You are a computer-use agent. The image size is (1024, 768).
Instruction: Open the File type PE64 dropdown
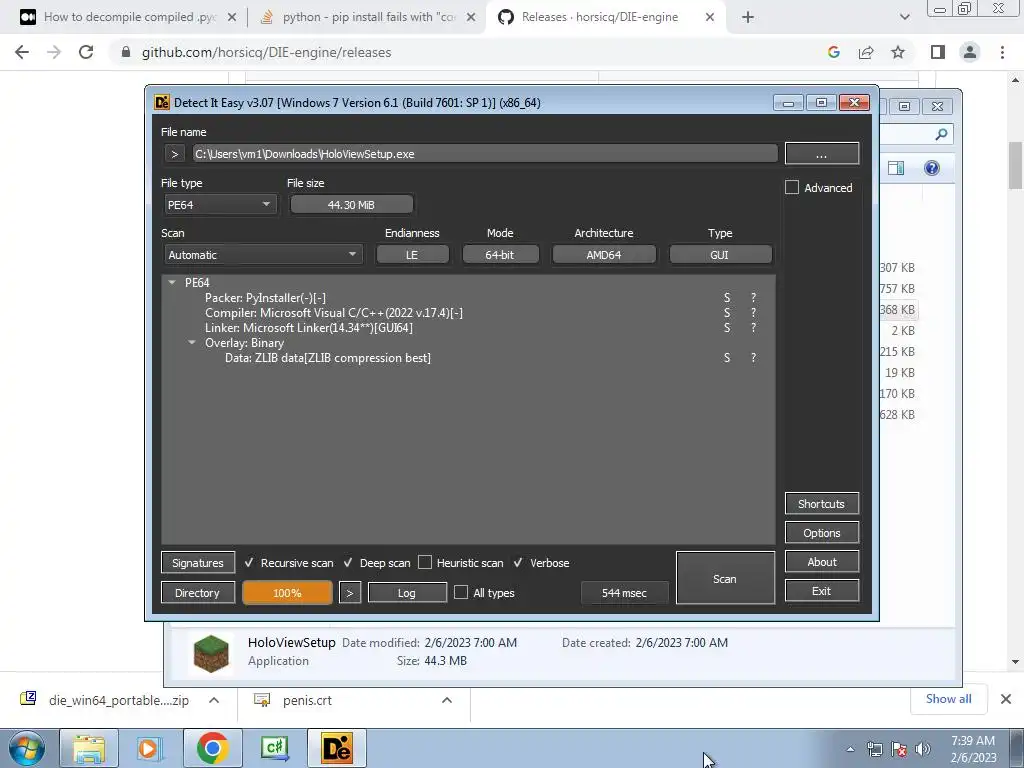(x=219, y=205)
